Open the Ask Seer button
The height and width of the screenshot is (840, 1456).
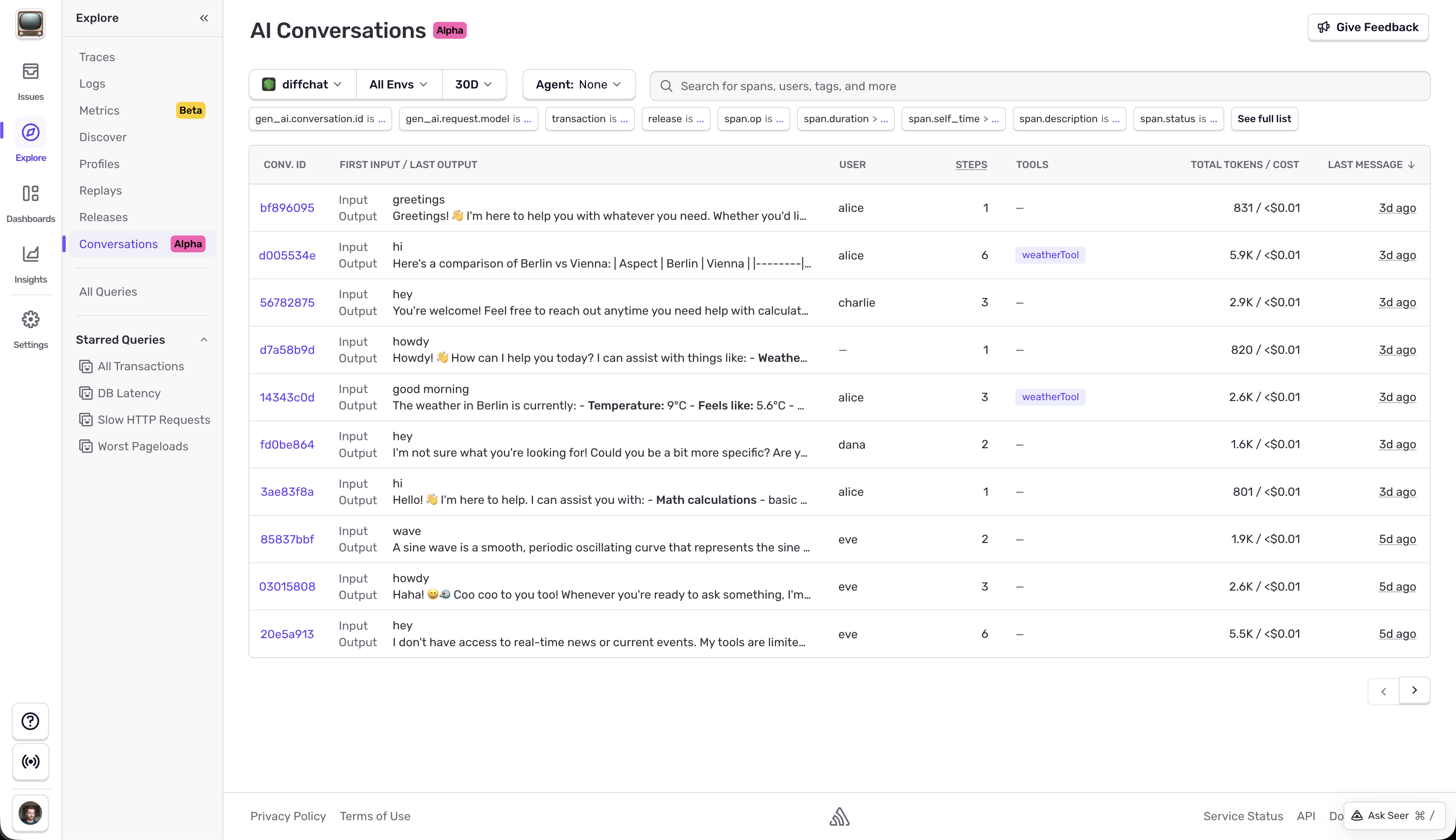pos(1394,815)
